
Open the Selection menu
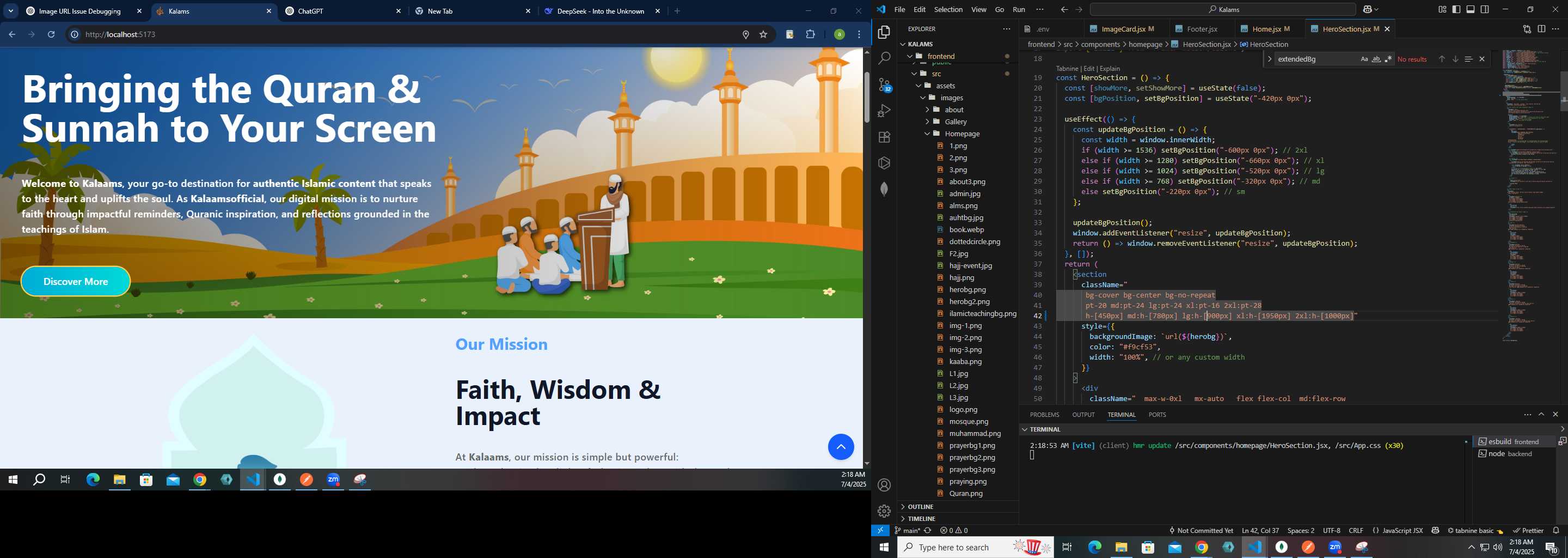[948, 10]
